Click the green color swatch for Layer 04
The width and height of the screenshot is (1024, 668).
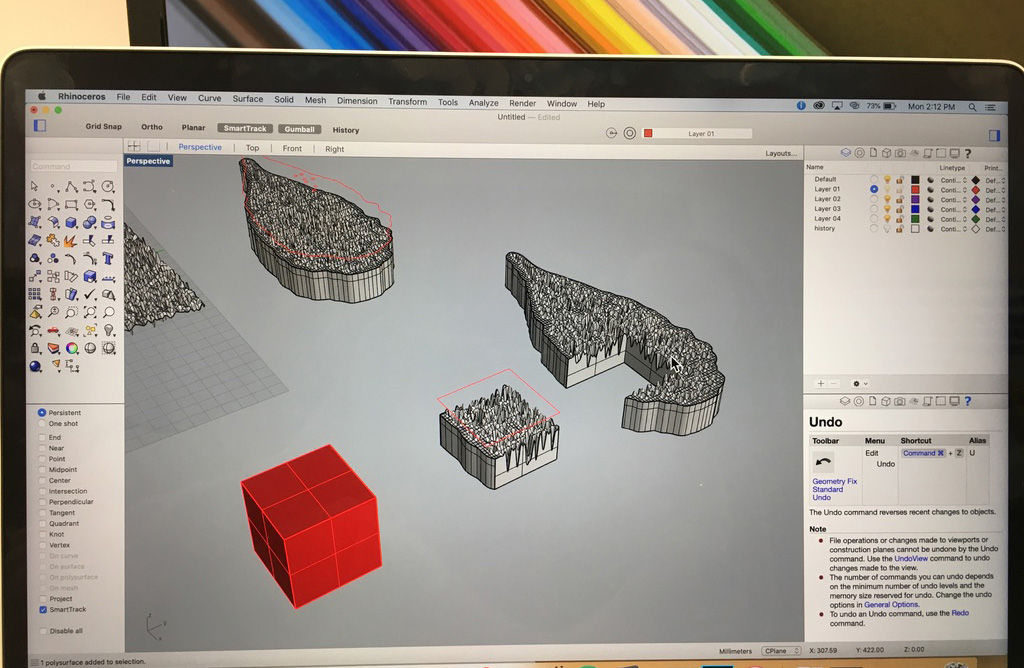coord(915,219)
